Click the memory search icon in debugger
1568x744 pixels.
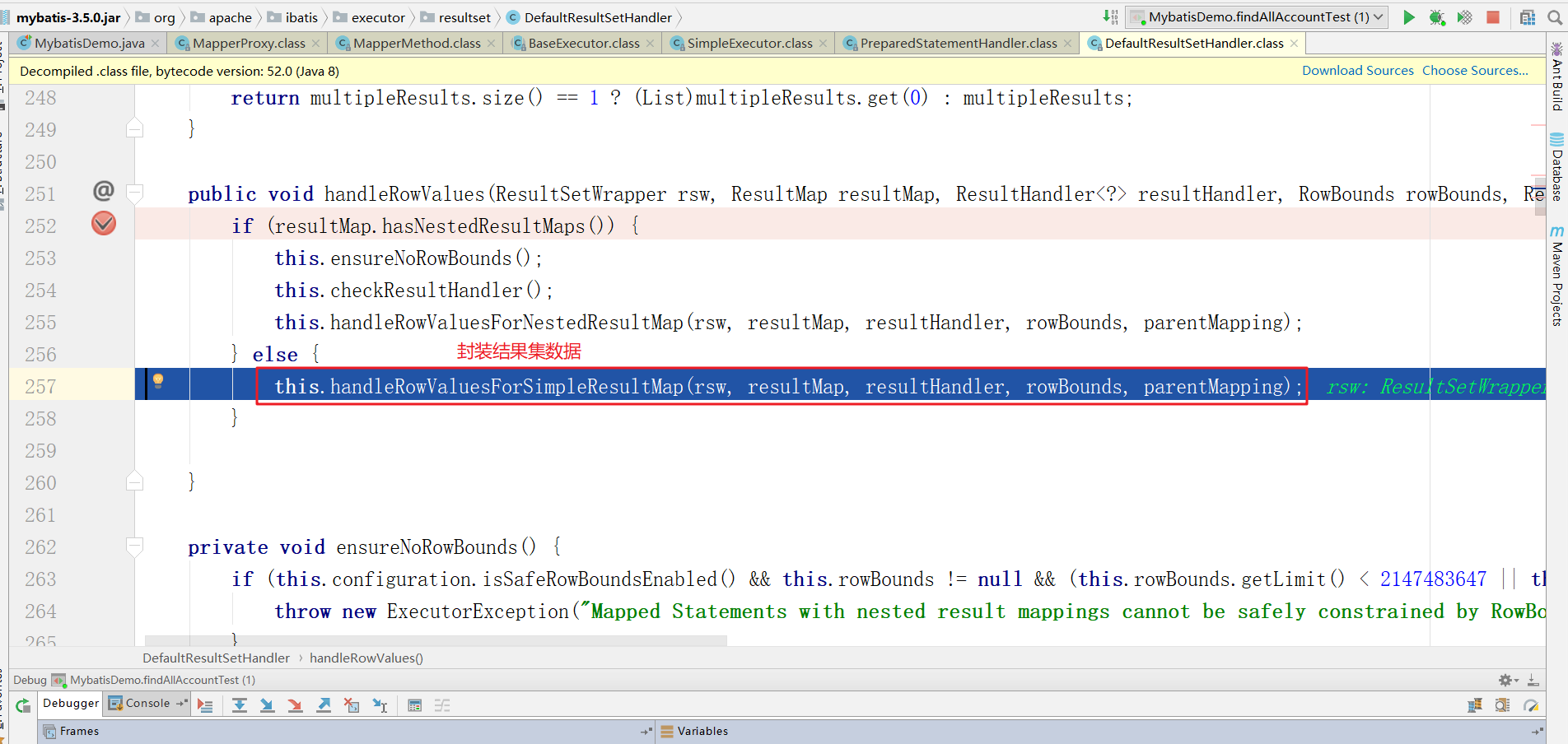point(1503,705)
